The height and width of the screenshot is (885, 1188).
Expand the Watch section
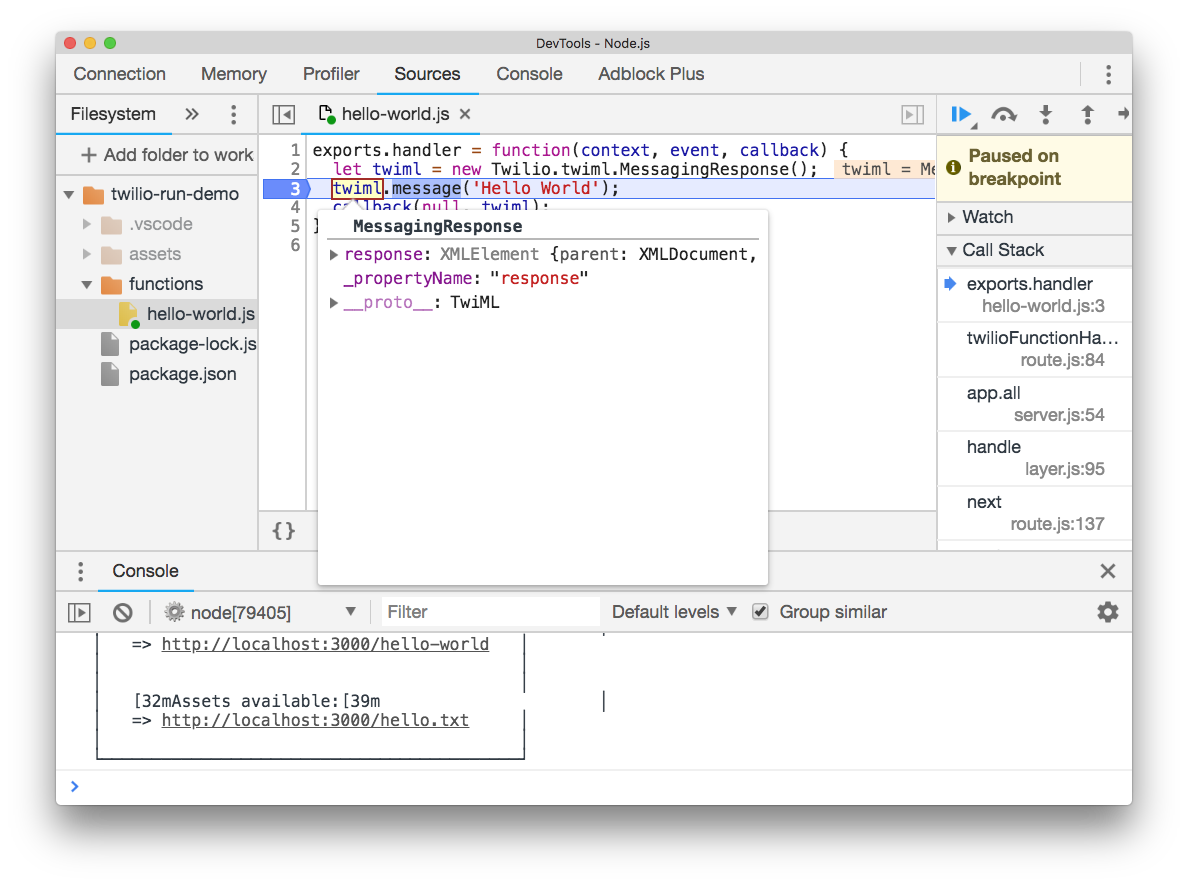coord(952,217)
